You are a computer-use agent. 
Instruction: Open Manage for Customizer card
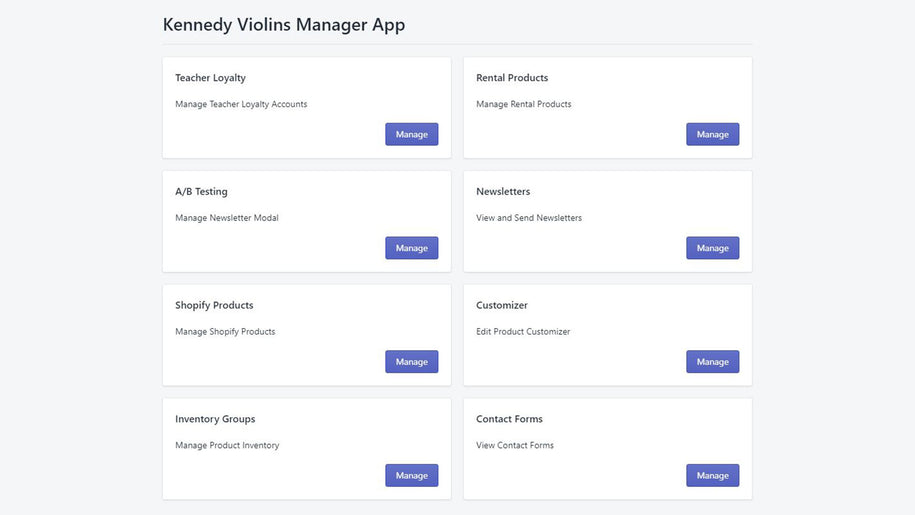pyautogui.click(x=713, y=362)
